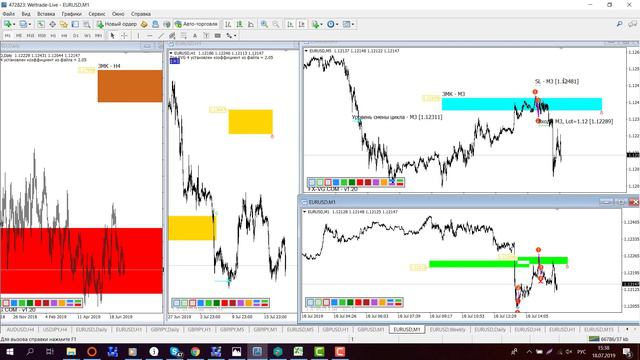Open the Profiles toolbar icon

pyautogui.click(x=23, y=24)
